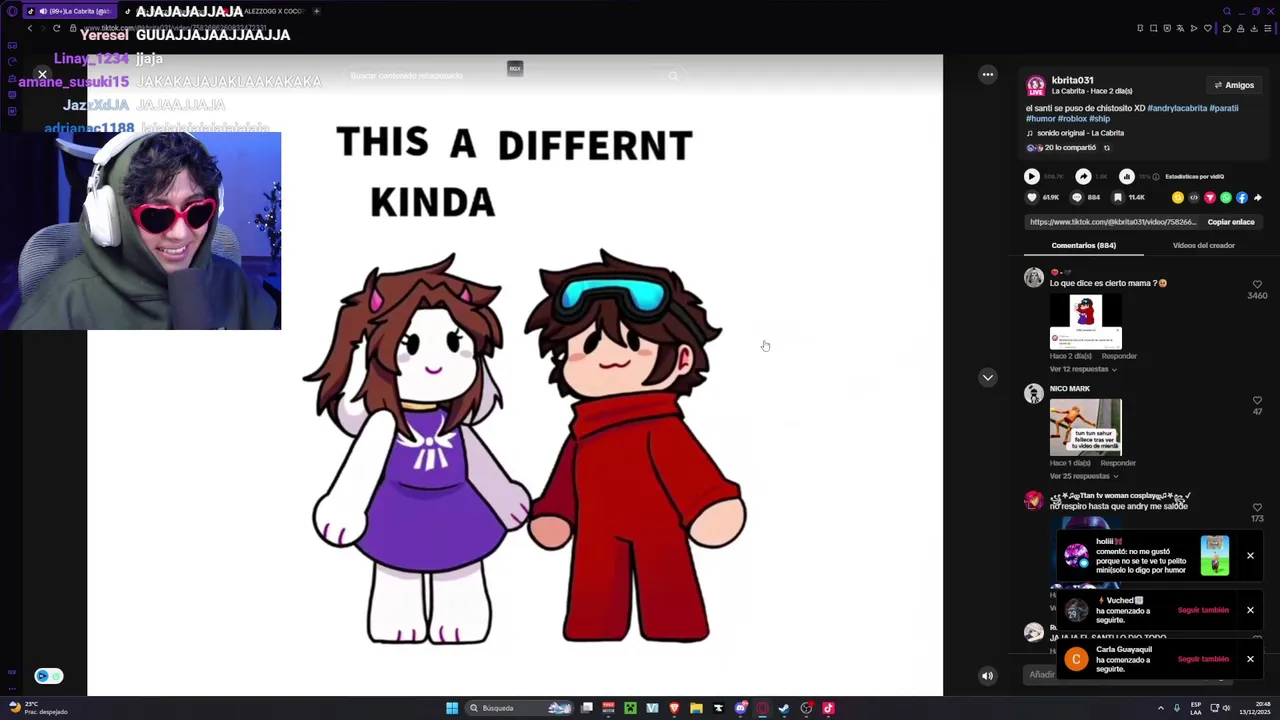Open the #humor hashtag
1280x720 pixels.
[1040, 119]
